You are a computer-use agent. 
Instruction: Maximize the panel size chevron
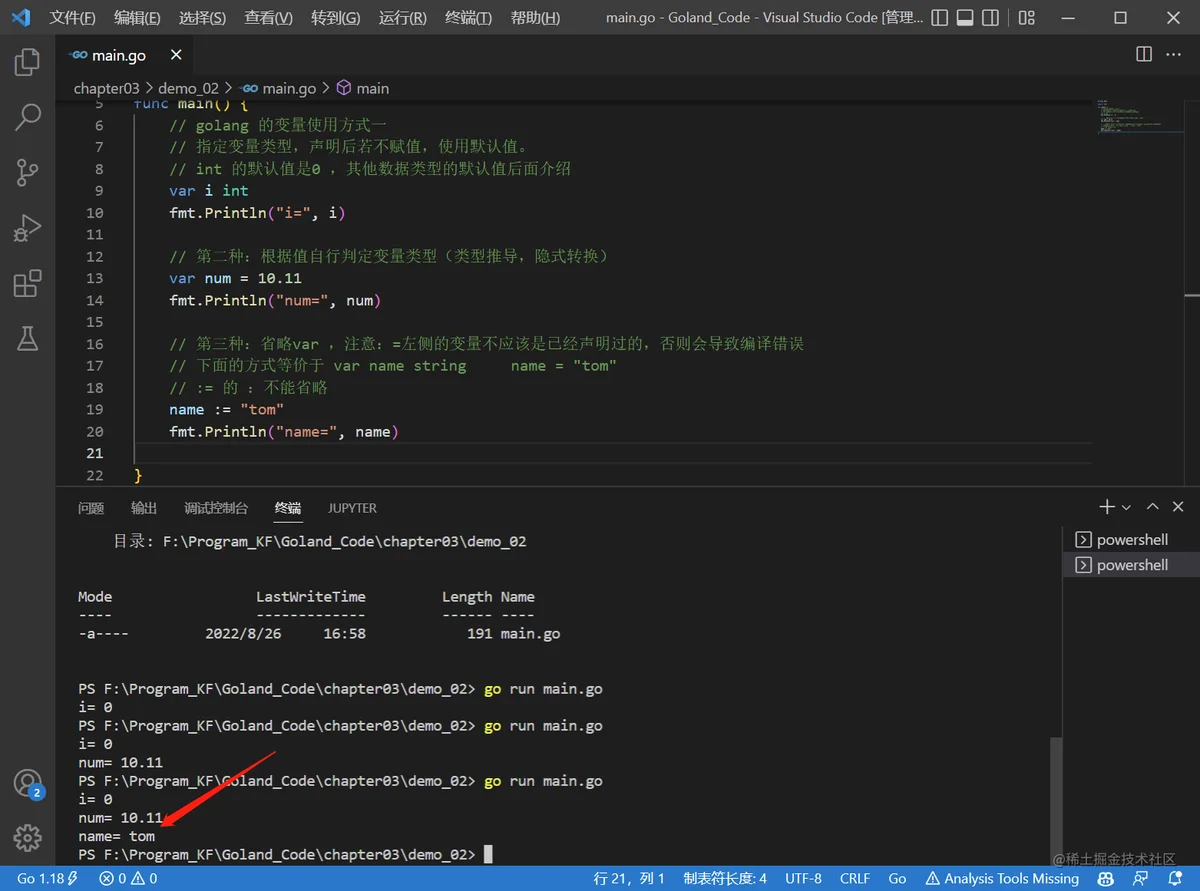point(1152,507)
